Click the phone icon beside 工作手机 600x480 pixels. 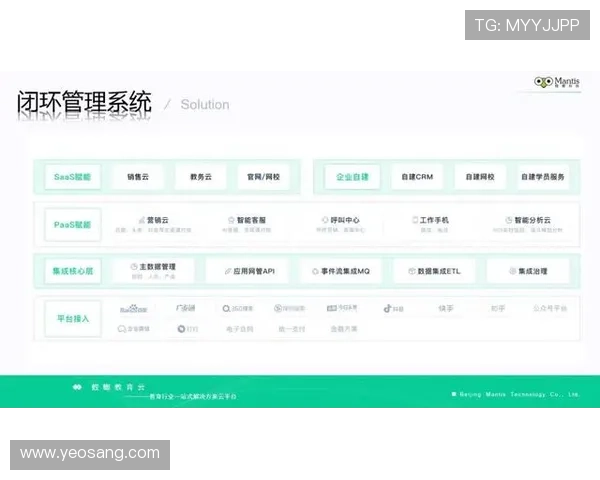(415, 220)
